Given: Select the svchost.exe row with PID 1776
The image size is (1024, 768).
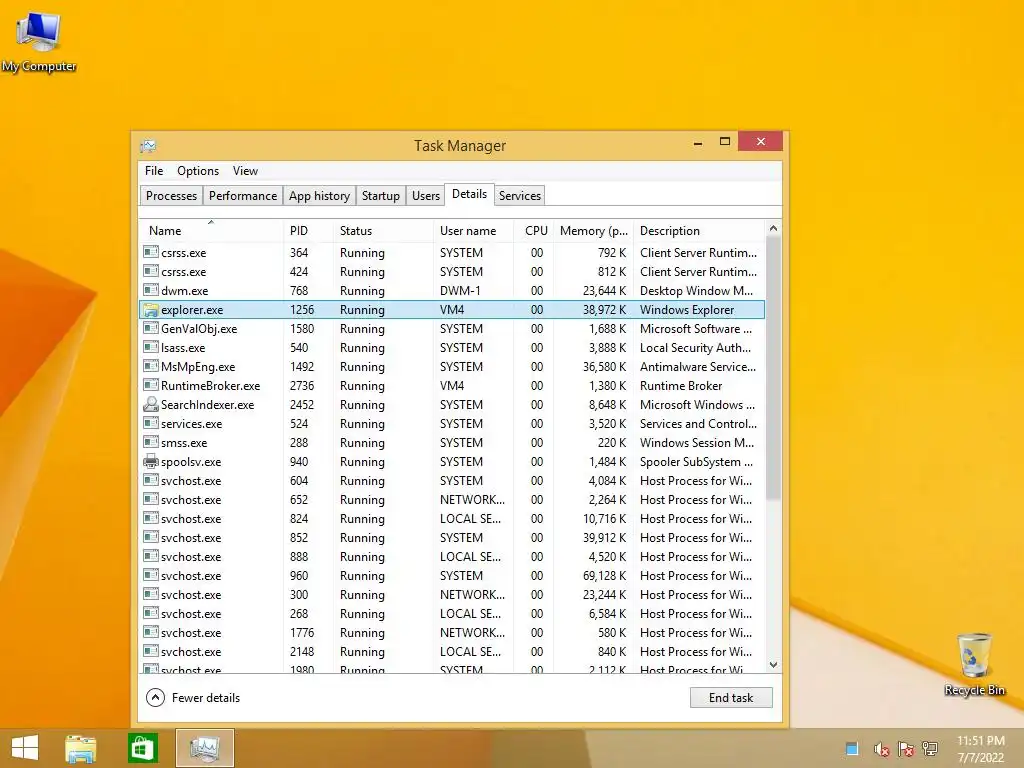Looking at the screenshot, I should pos(452,632).
